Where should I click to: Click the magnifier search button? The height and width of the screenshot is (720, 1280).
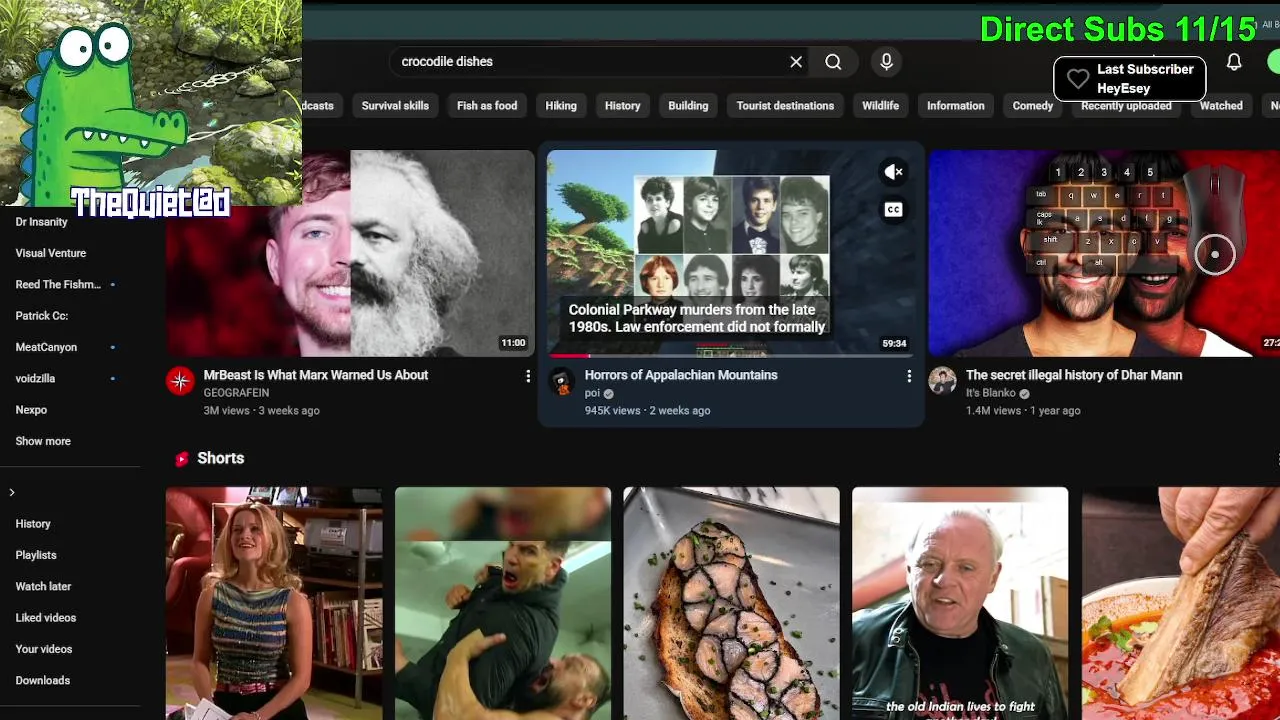[833, 62]
